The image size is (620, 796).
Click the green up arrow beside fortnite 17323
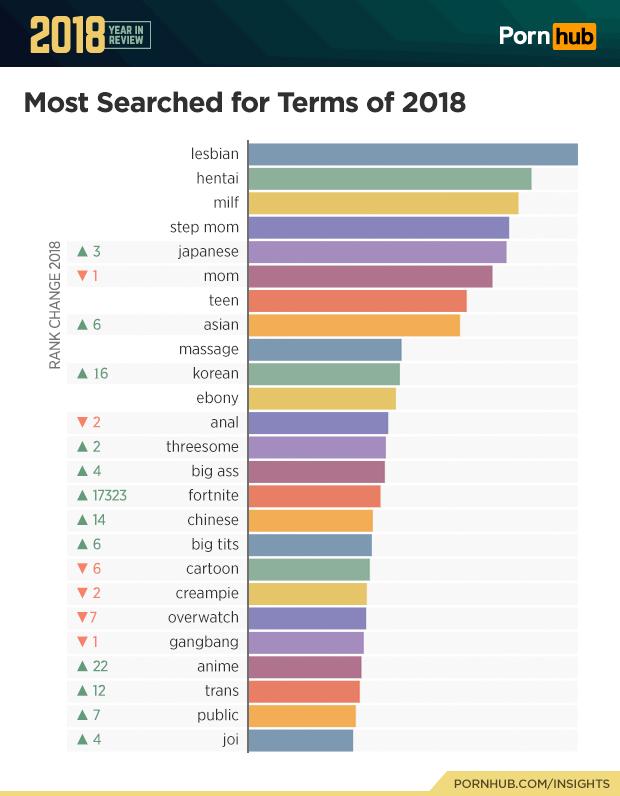[x=82, y=495]
